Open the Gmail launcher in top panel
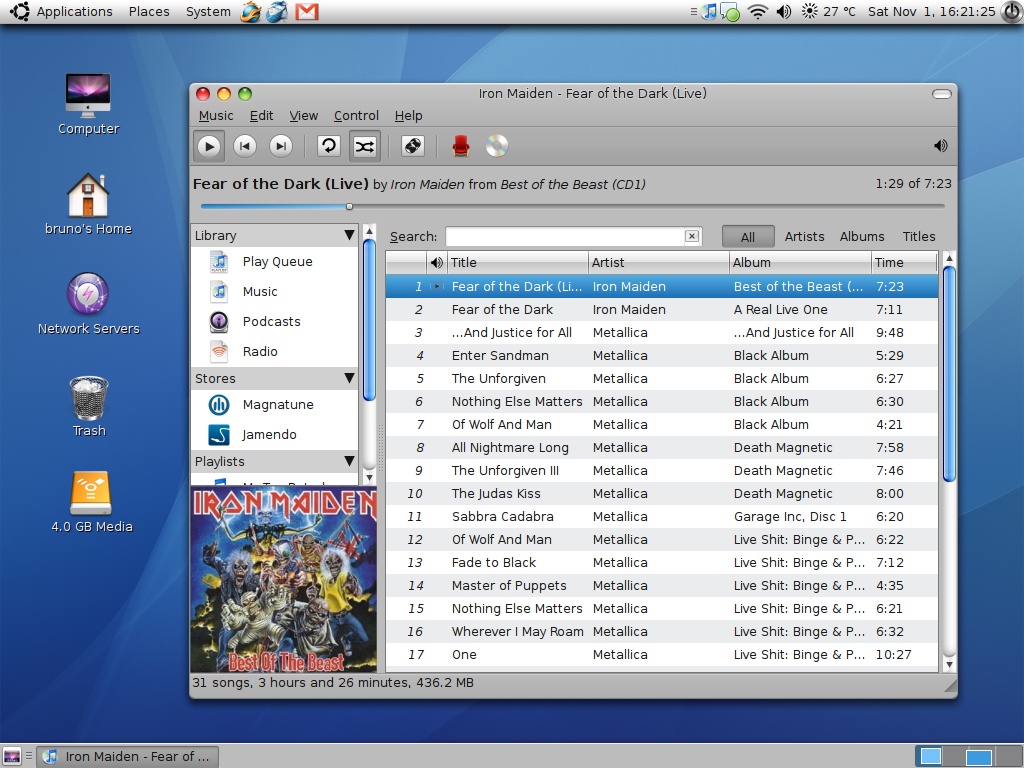 click(x=307, y=12)
